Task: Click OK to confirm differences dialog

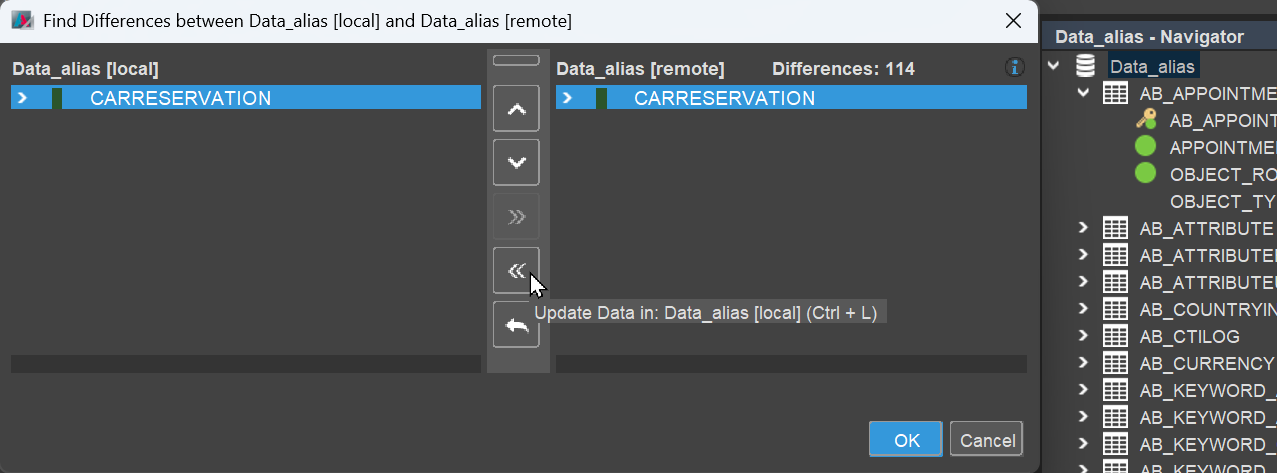Action: [906, 440]
